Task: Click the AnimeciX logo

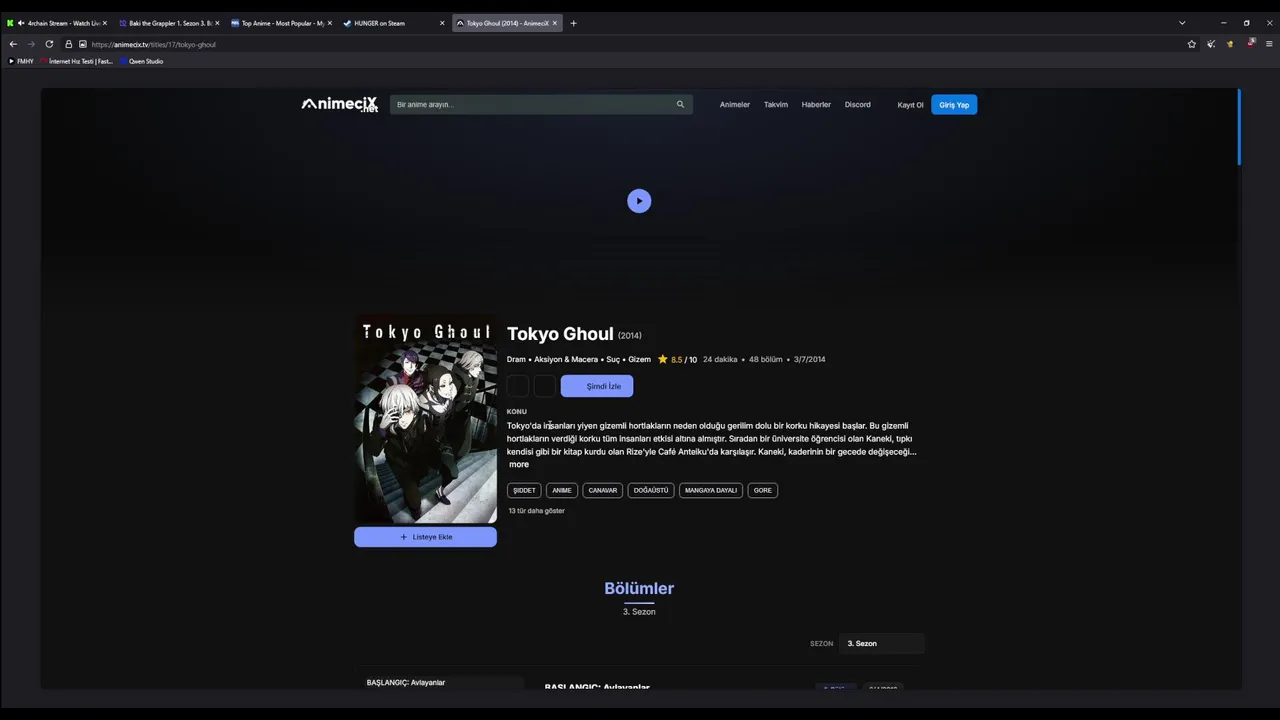Action: (340, 104)
